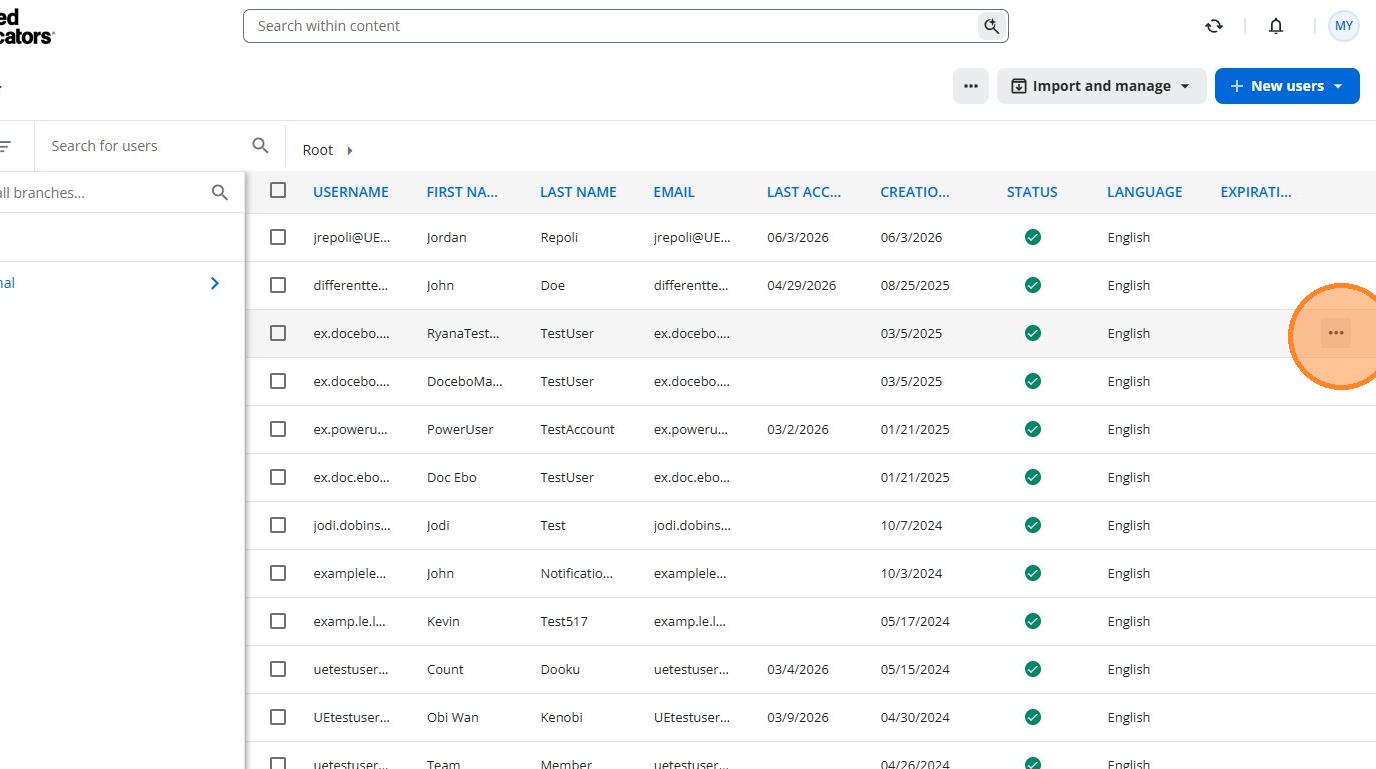Click last name Dooku cell

[560, 670]
